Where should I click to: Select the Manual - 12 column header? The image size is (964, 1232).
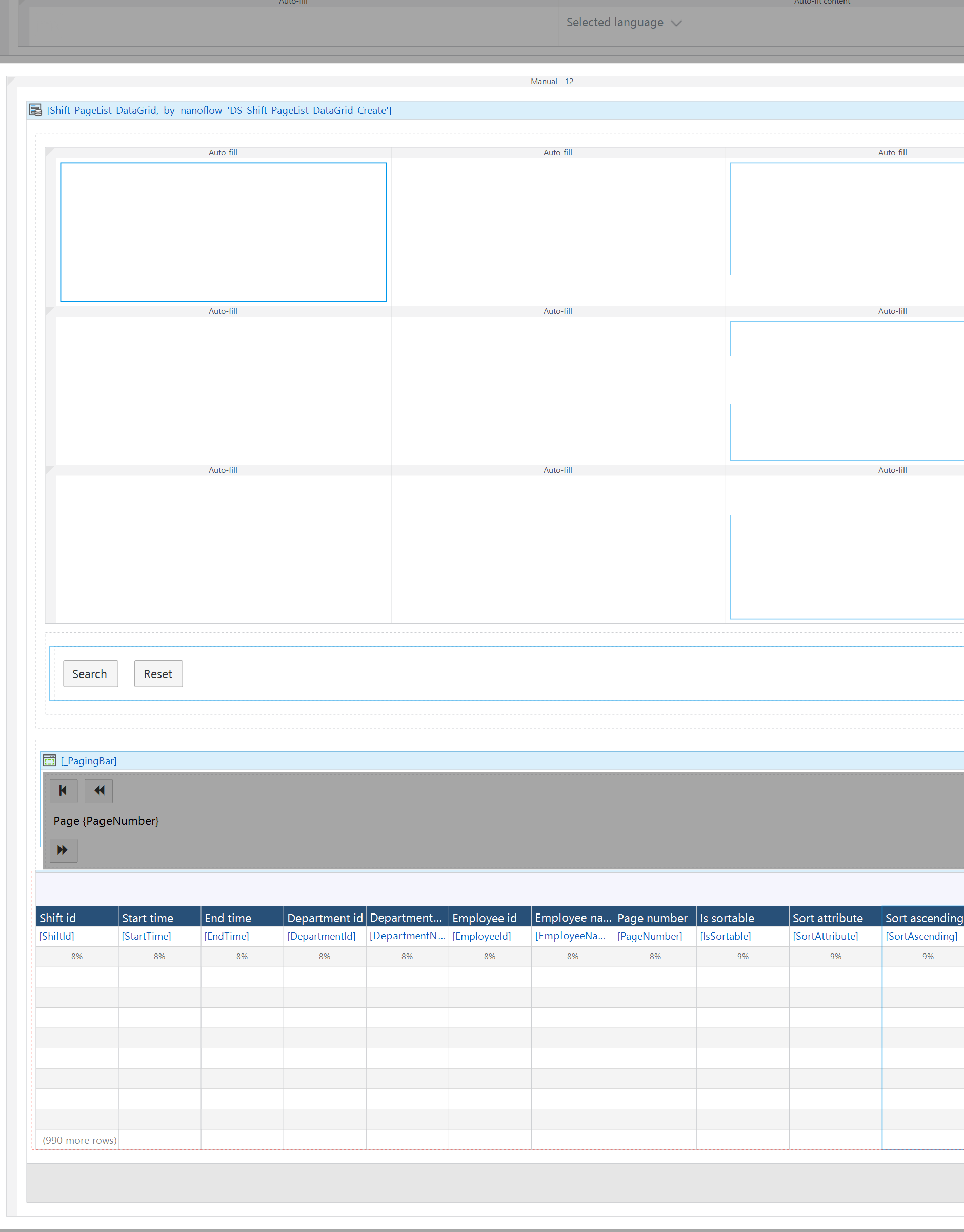pyautogui.click(x=552, y=82)
